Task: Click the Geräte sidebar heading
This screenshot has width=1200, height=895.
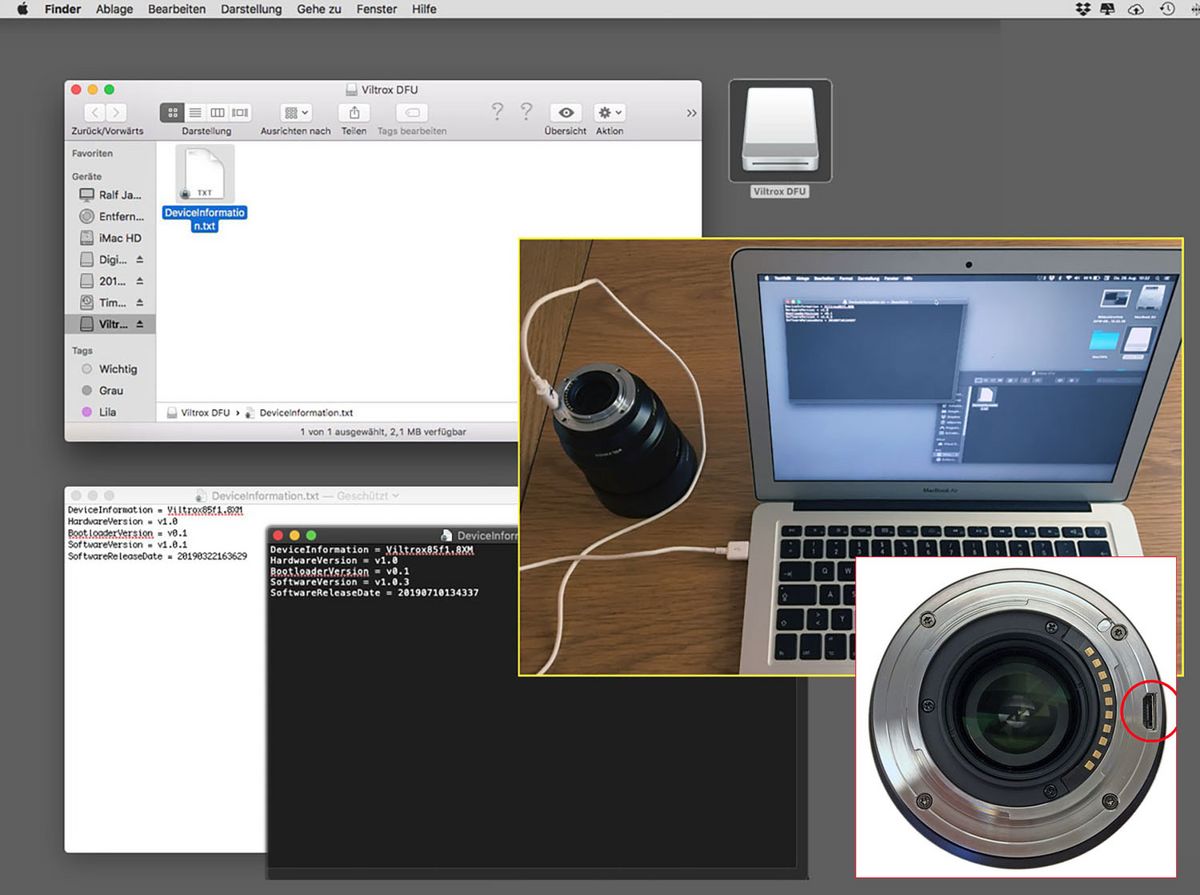Action: click(x=87, y=176)
